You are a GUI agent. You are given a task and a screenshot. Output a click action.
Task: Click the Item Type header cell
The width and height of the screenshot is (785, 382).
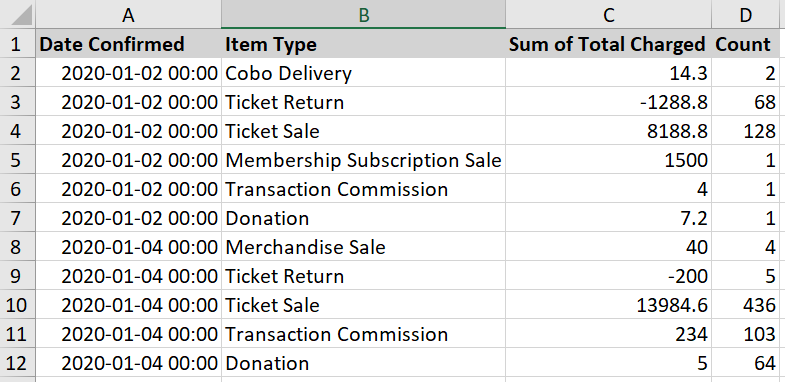click(363, 44)
